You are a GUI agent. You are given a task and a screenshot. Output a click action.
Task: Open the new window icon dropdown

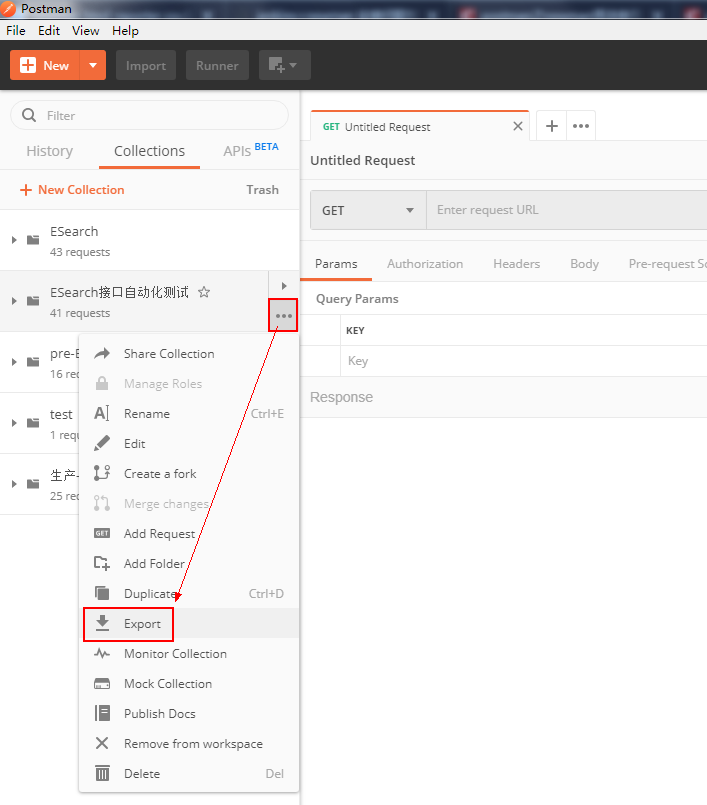[x=284, y=65]
